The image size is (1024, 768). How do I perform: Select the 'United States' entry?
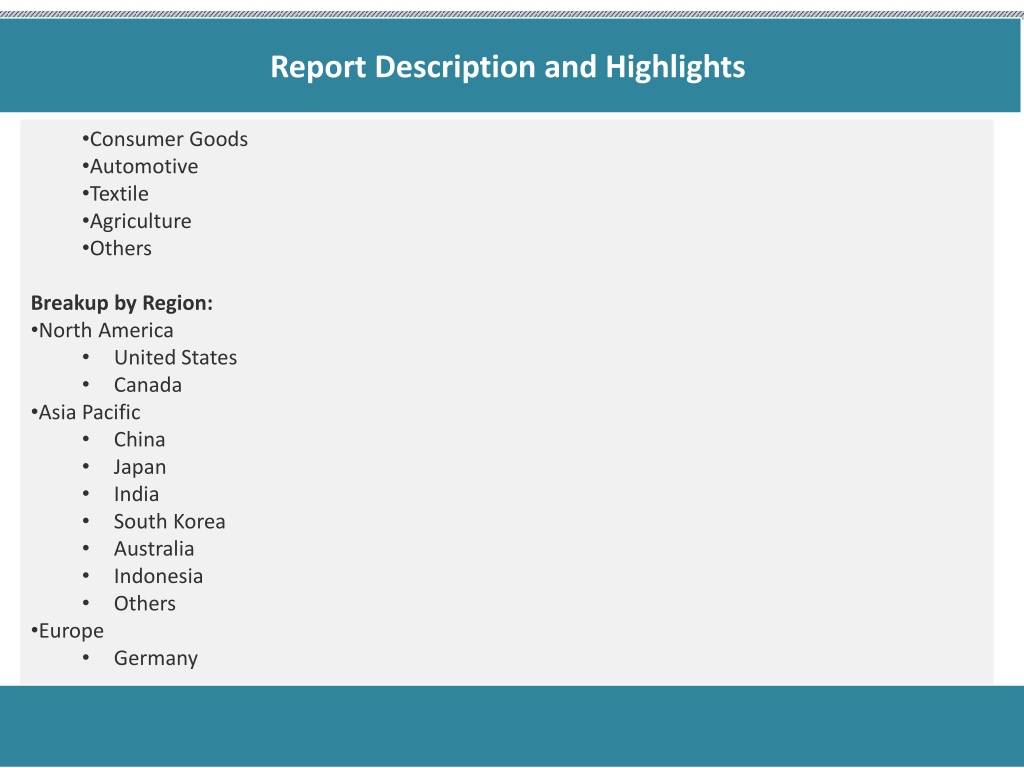tap(176, 358)
